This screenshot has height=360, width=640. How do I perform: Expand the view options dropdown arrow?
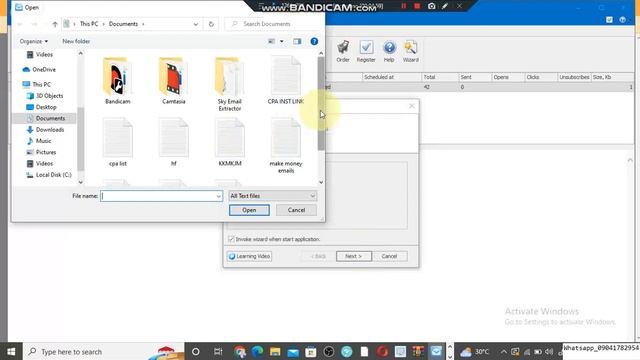[282, 41]
